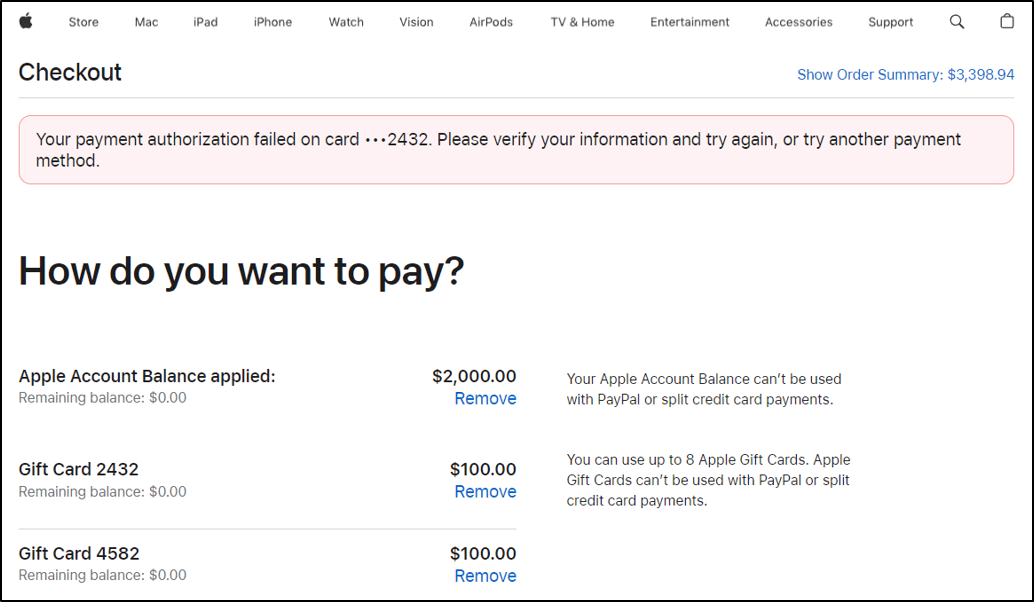Open the Accessories section
1034x602 pixels.
point(798,21)
